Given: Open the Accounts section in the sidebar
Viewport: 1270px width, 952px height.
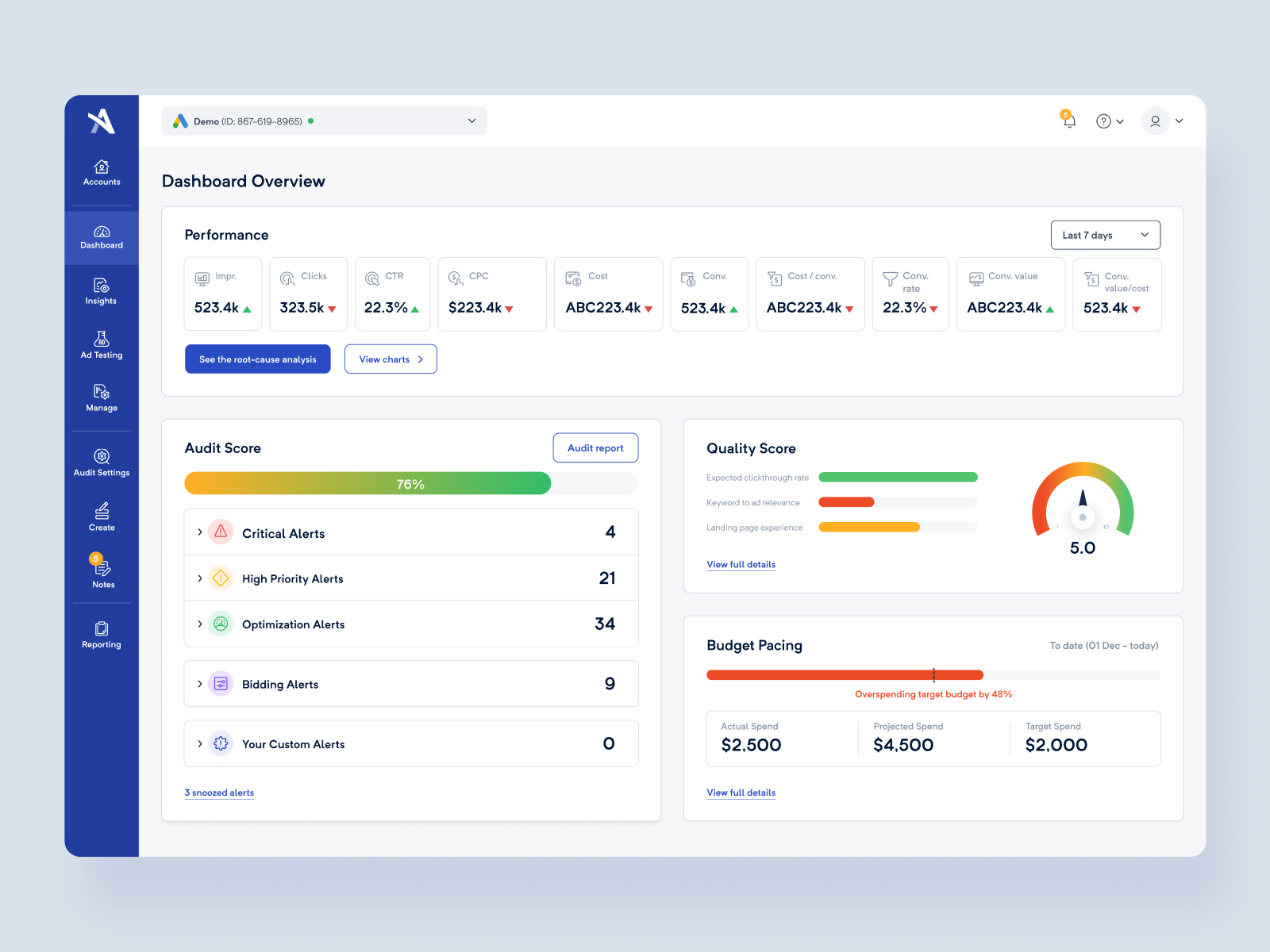Looking at the screenshot, I should pos(101,173).
